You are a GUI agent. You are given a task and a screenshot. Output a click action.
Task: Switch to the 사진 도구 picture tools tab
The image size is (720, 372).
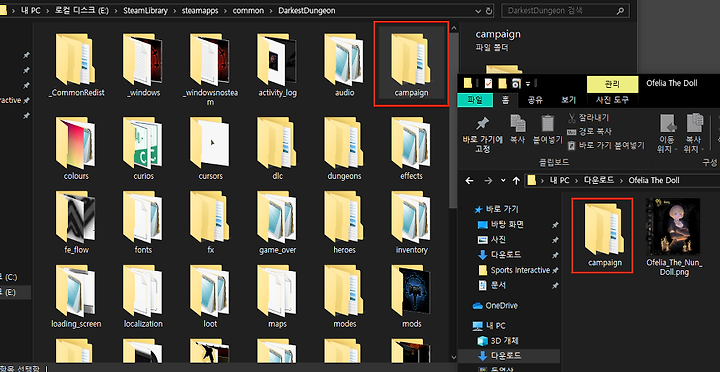coord(612,100)
